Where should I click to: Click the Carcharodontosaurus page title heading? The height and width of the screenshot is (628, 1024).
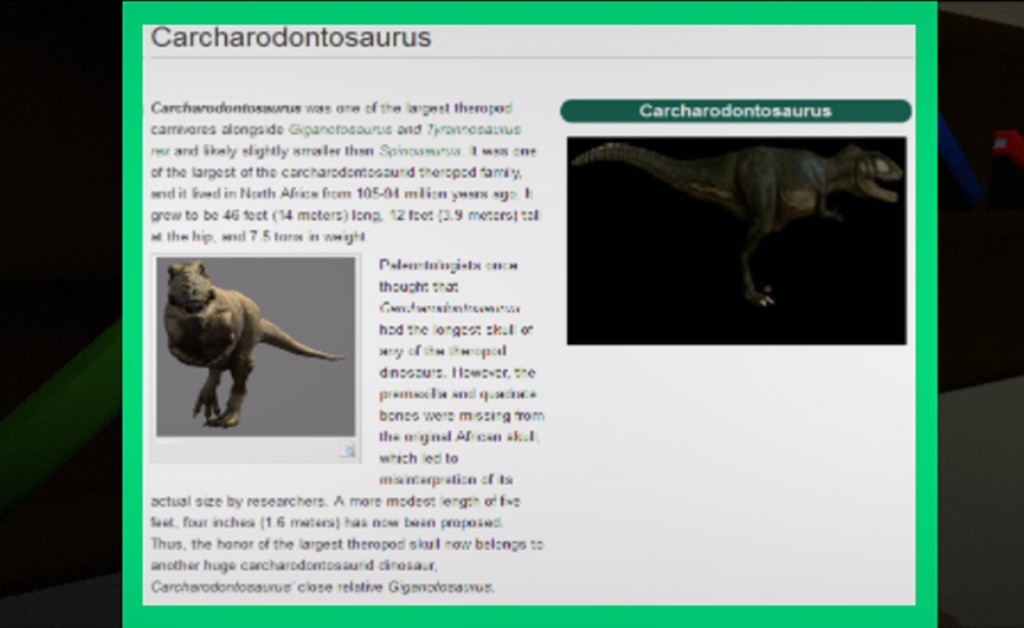pos(291,38)
